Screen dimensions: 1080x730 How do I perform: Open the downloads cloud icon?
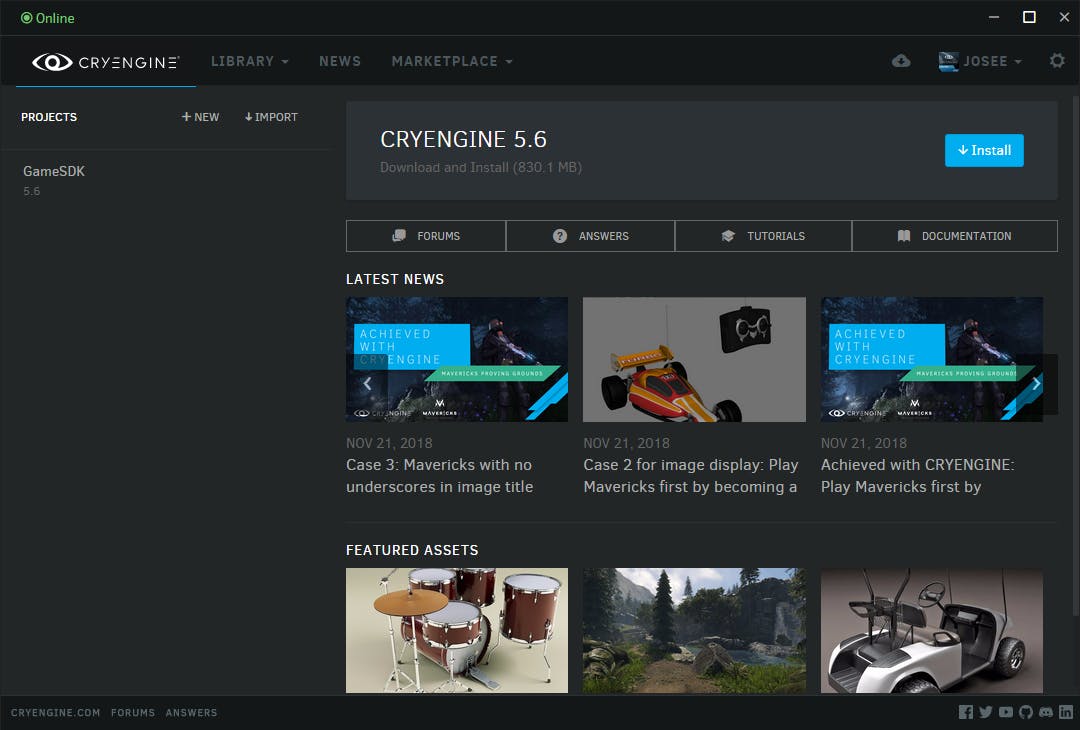point(901,61)
